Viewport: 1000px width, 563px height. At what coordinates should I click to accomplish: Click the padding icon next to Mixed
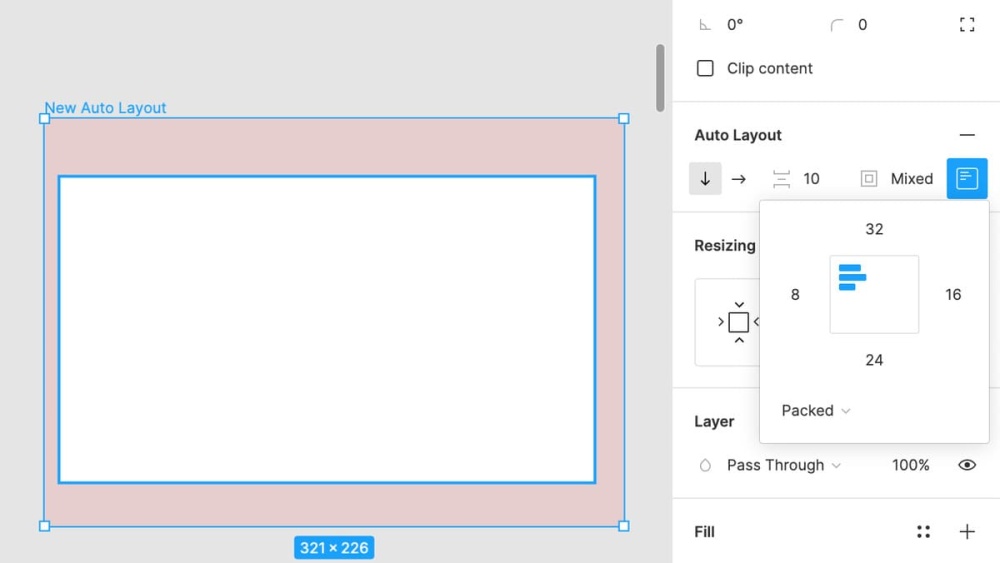click(869, 179)
